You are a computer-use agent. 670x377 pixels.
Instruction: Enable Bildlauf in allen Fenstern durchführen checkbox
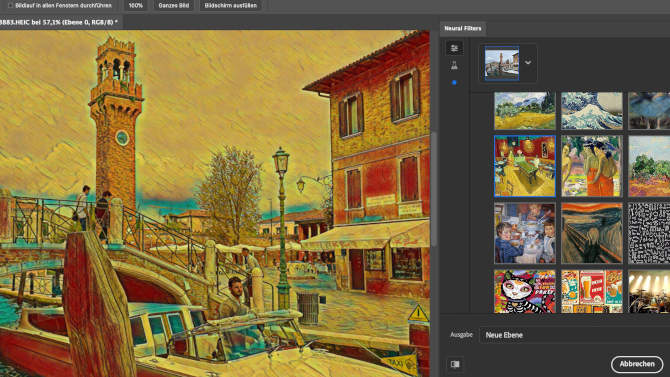pyautogui.click(x=10, y=6)
